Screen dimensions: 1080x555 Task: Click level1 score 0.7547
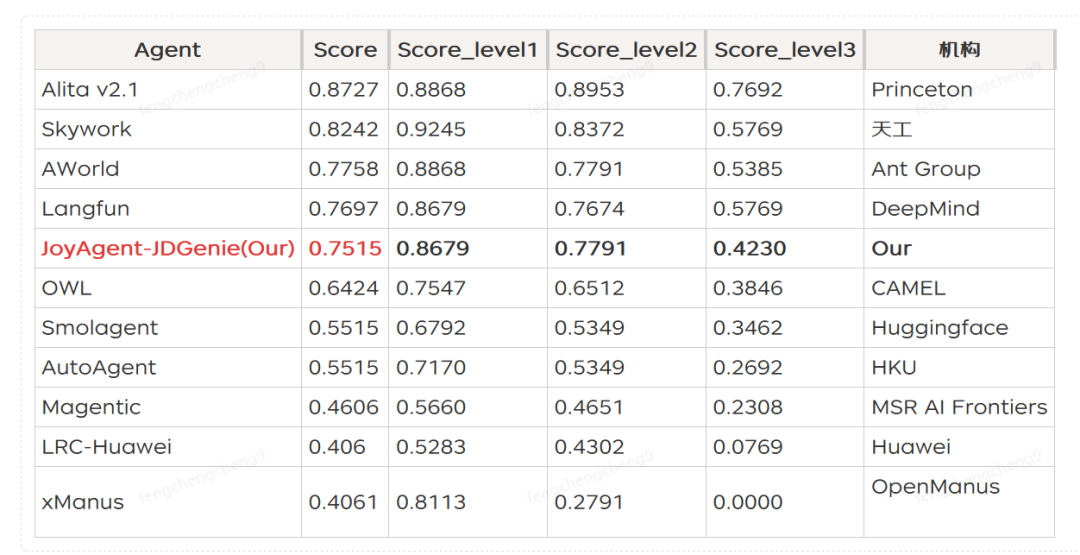point(430,289)
